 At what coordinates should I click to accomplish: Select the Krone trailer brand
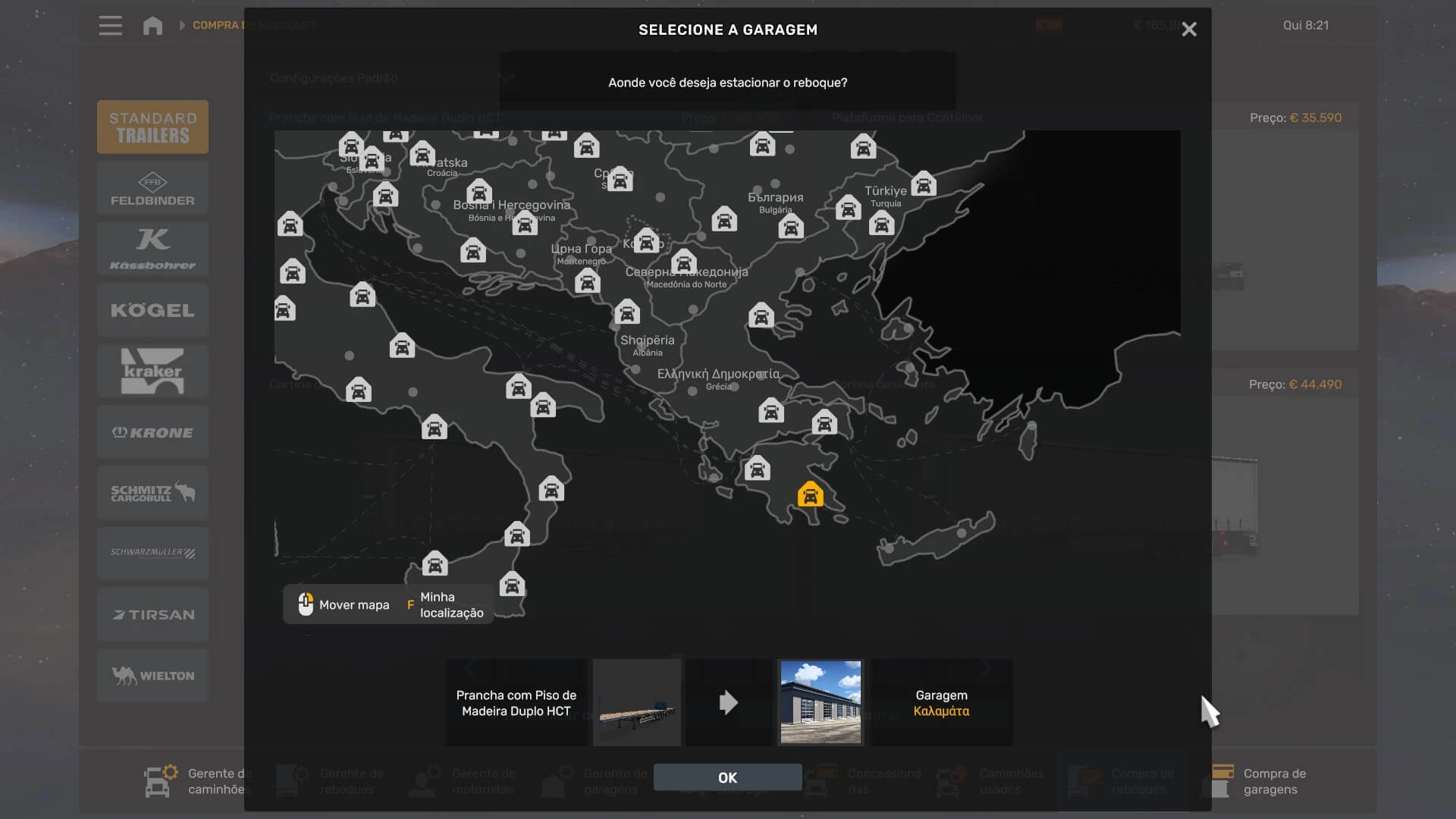pyautogui.click(x=152, y=432)
